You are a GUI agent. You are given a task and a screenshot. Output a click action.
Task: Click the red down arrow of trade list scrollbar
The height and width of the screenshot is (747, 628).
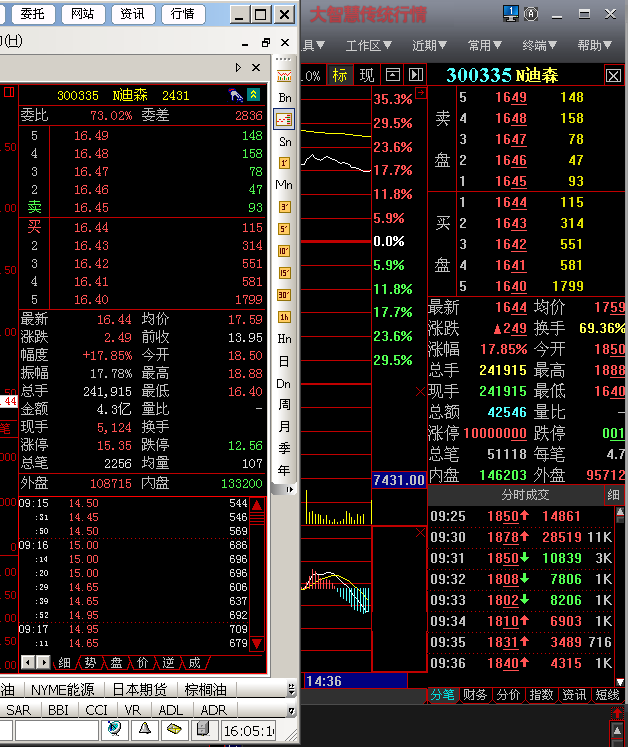pyautogui.click(x=257, y=644)
